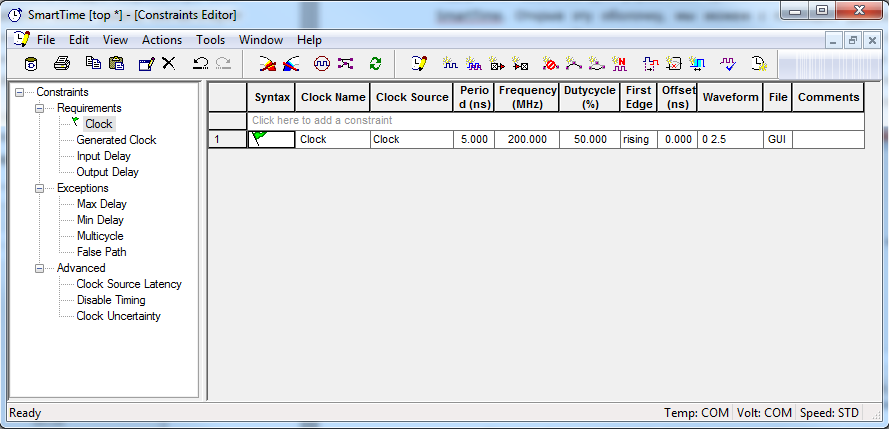Click the Add Input Delay icon

pyautogui.click(x=497, y=63)
